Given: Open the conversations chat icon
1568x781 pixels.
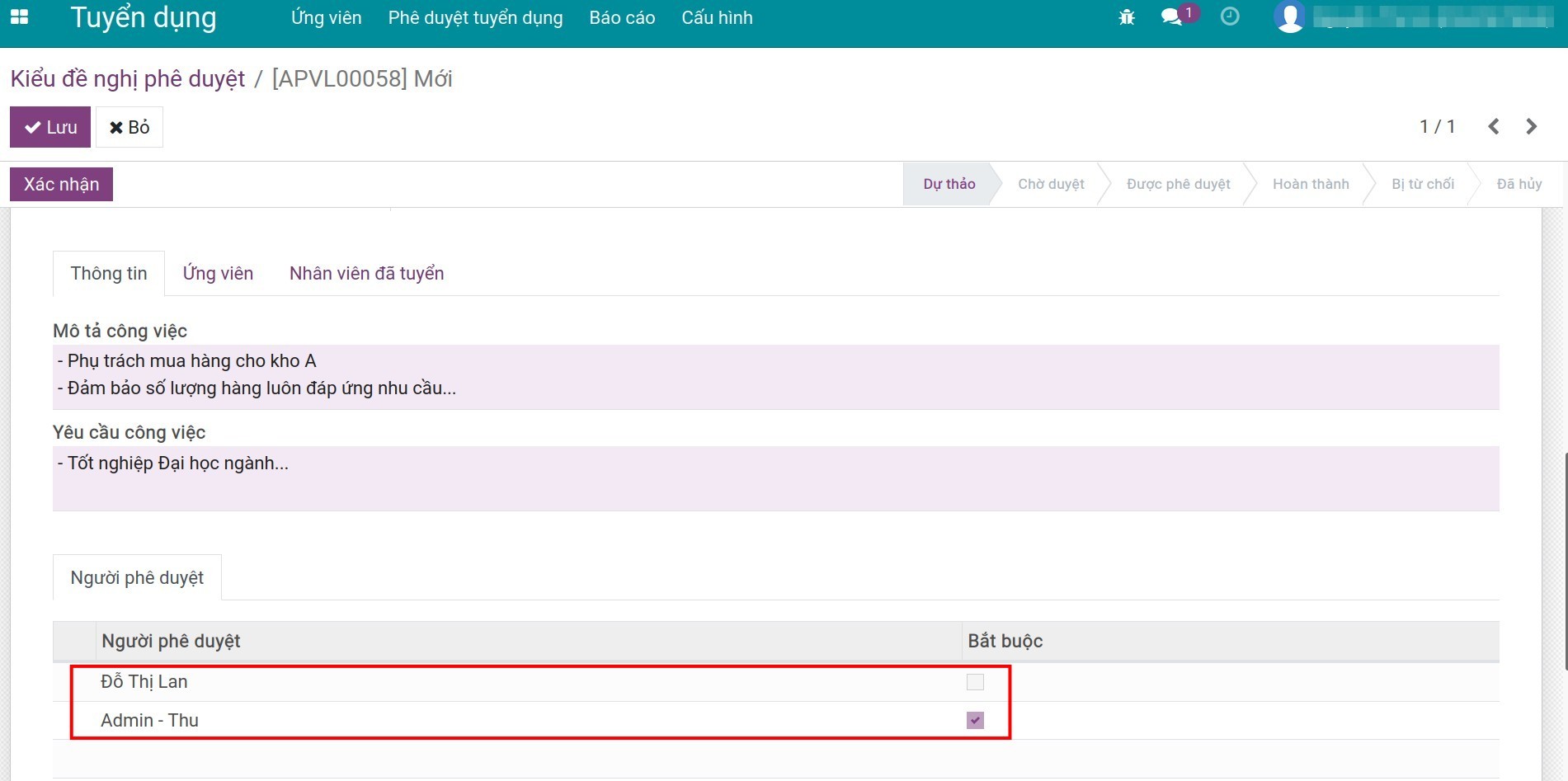Looking at the screenshot, I should (x=1171, y=17).
